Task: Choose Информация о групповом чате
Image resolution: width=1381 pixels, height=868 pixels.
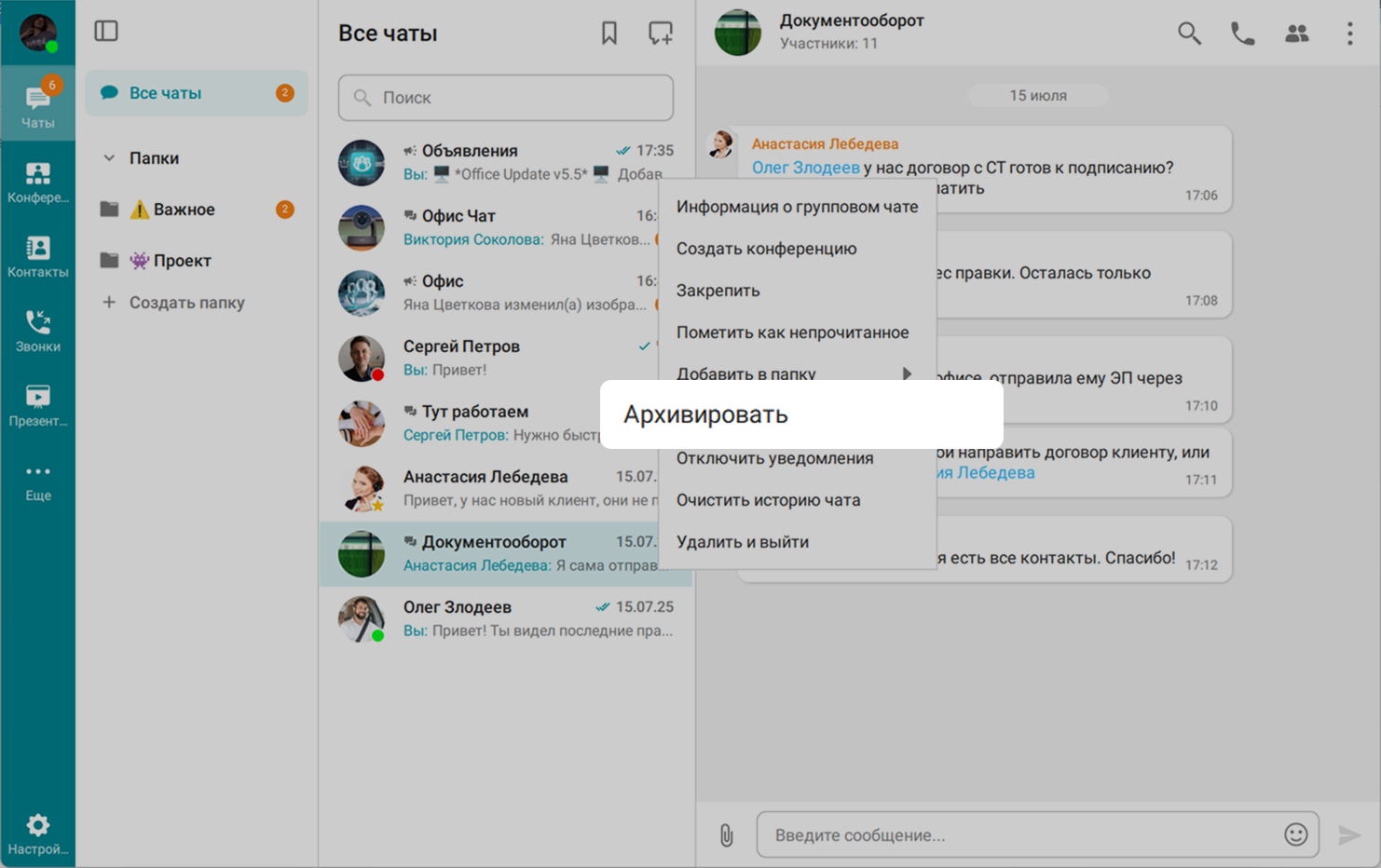Action: (797, 207)
